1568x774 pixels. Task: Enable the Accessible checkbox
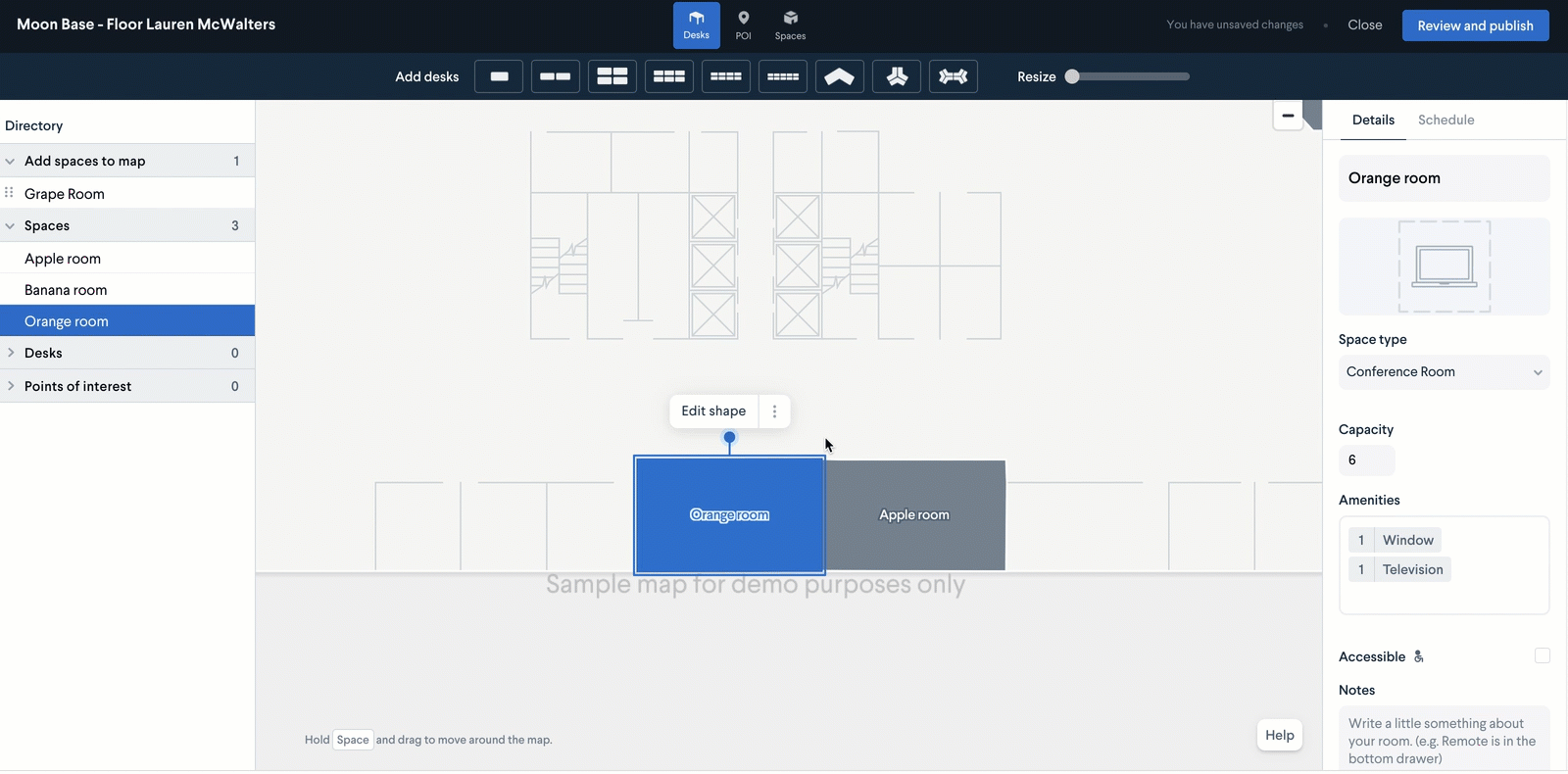pyautogui.click(x=1543, y=655)
